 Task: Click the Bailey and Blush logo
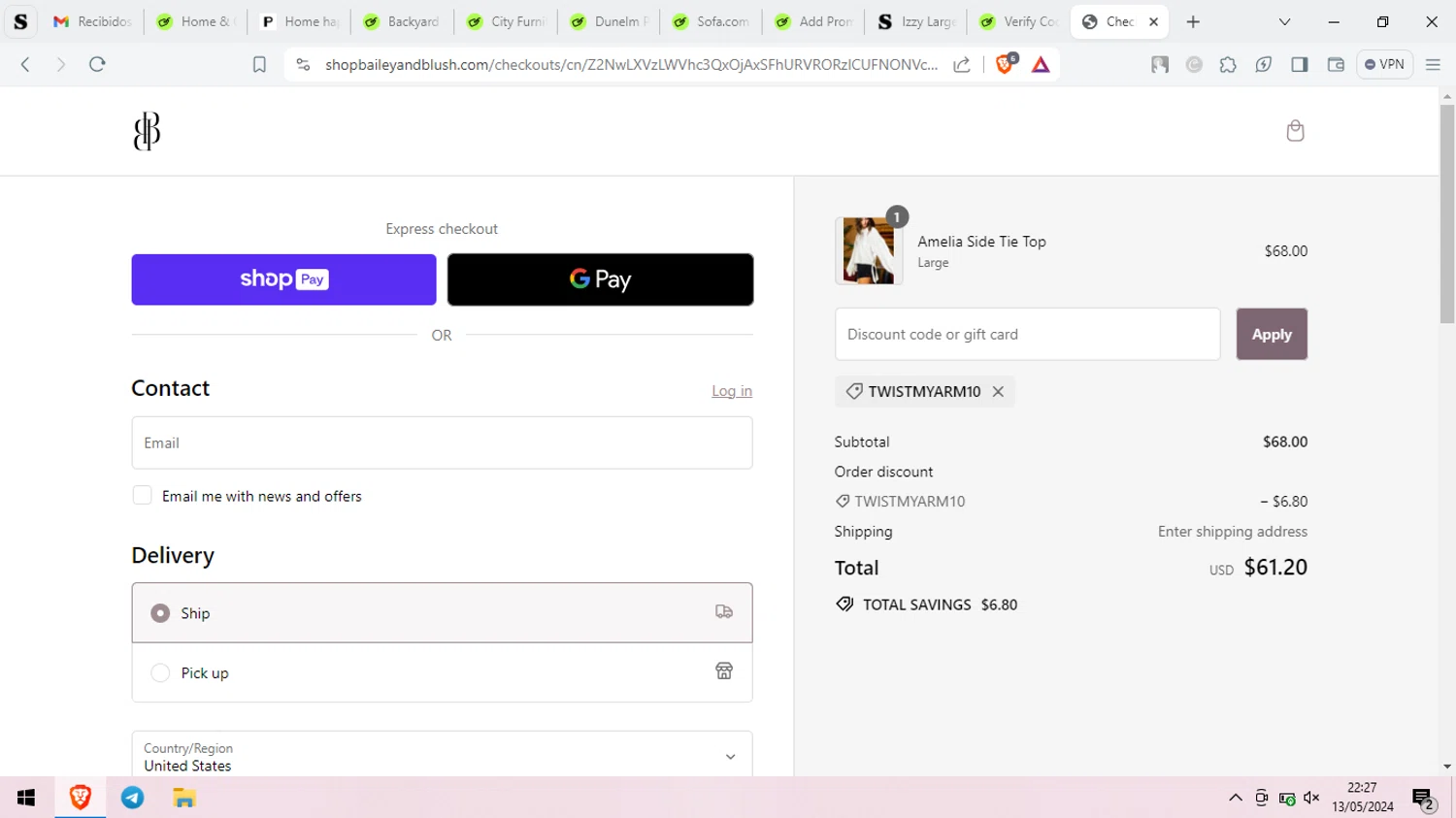coord(147,131)
